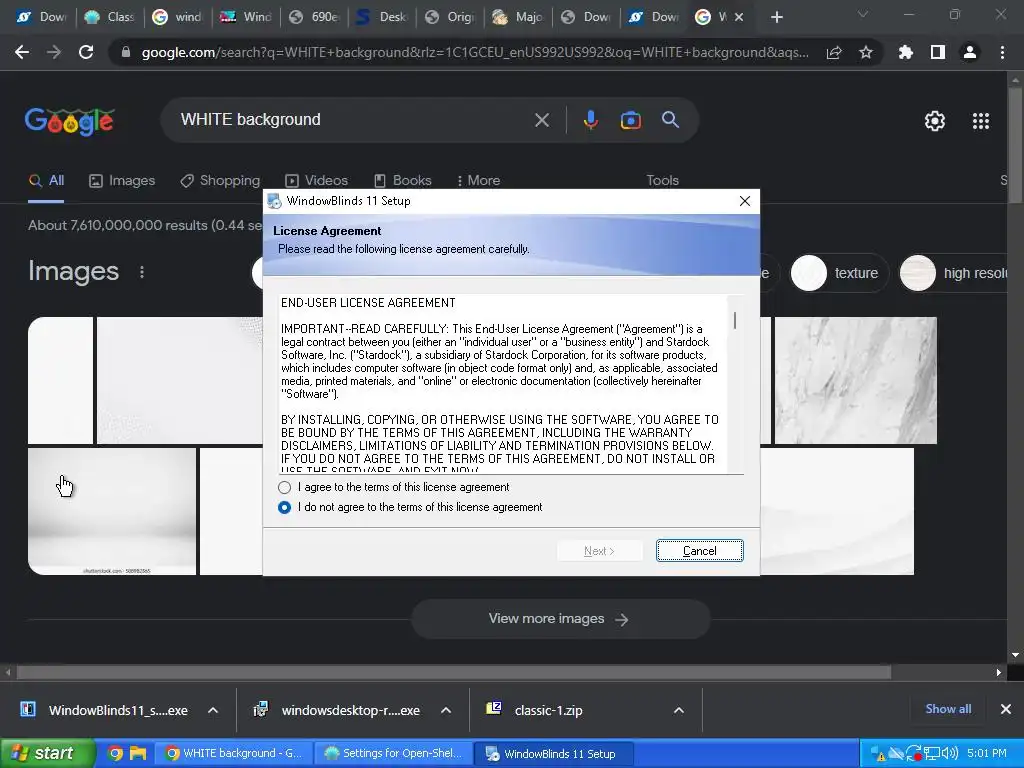
Task: Click the volume icon in system tray
Action: click(951, 754)
